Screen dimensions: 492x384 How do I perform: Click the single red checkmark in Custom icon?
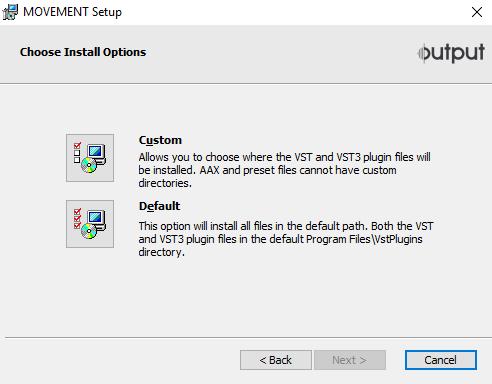coord(77,145)
